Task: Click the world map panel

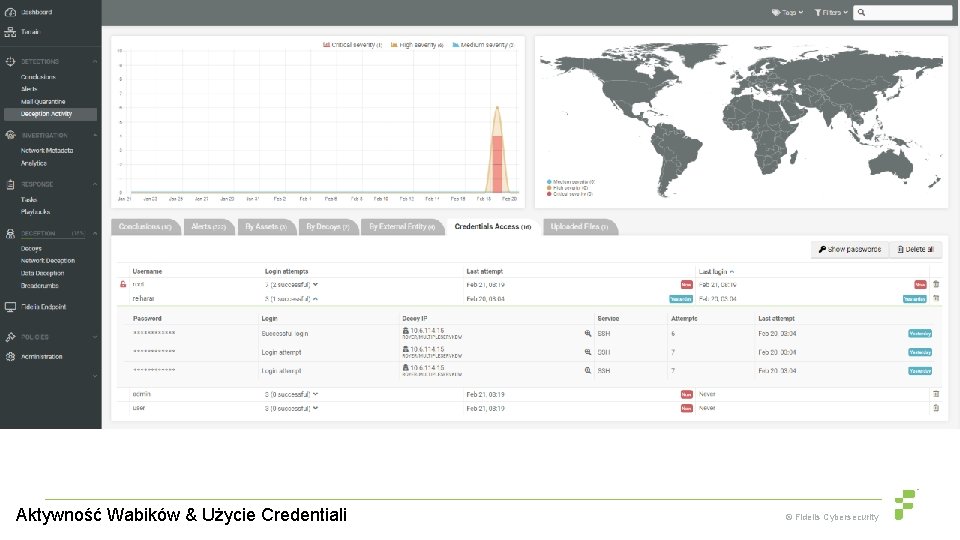Action: [741, 122]
